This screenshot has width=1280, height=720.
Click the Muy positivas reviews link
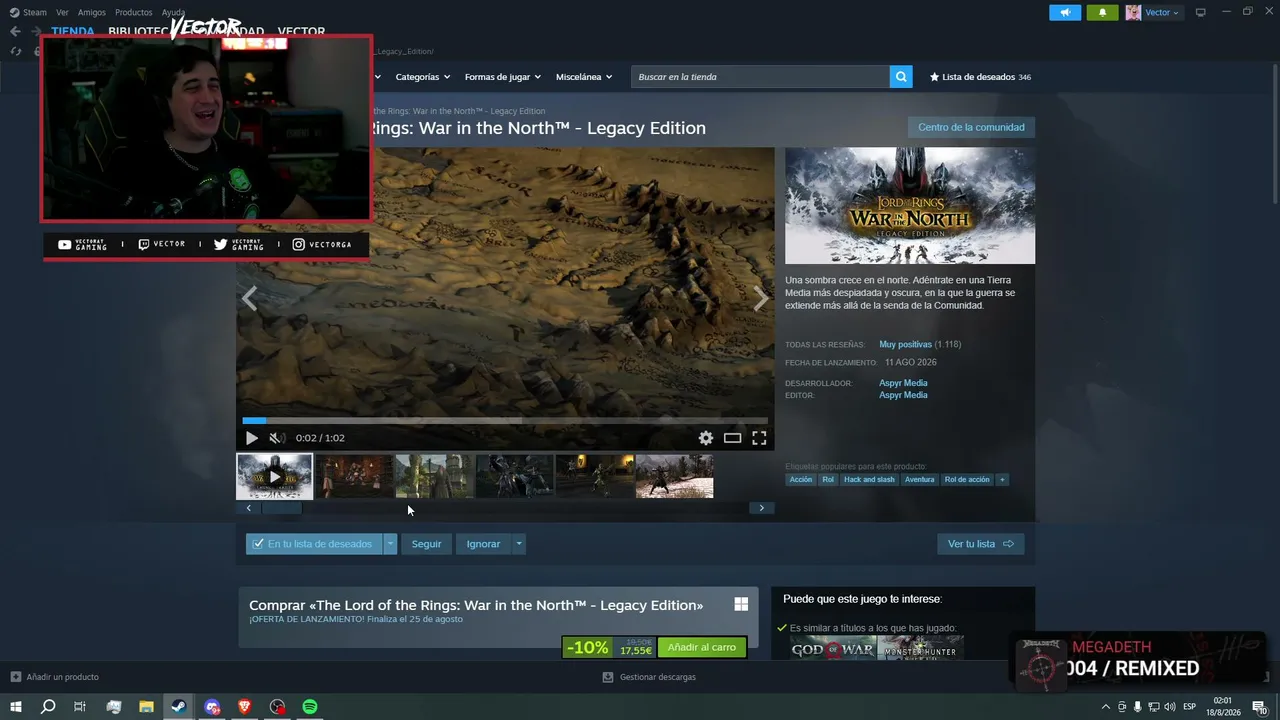click(x=905, y=345)
